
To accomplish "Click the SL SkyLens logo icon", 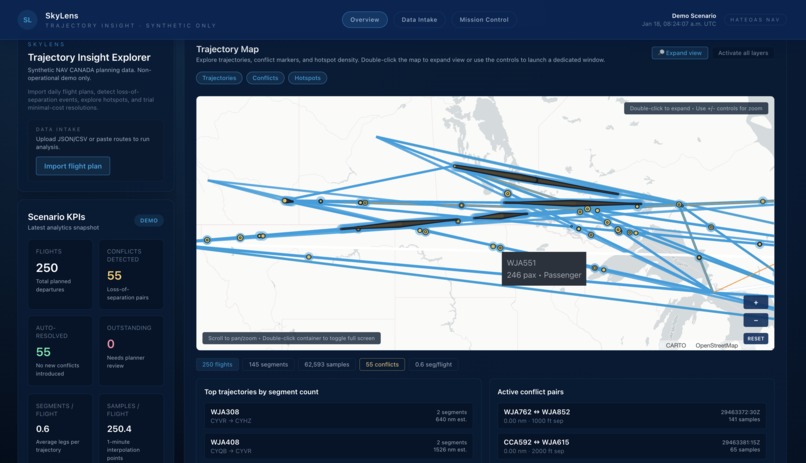I will coord(27,20).
